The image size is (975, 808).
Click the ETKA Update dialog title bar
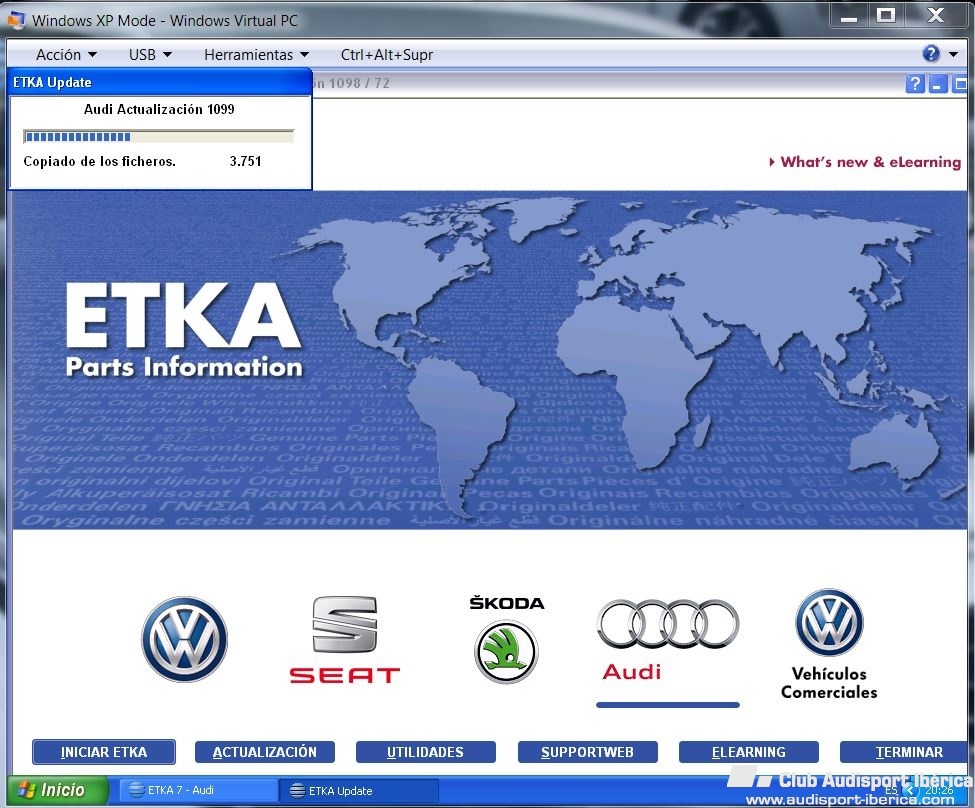tap(159, 82)
